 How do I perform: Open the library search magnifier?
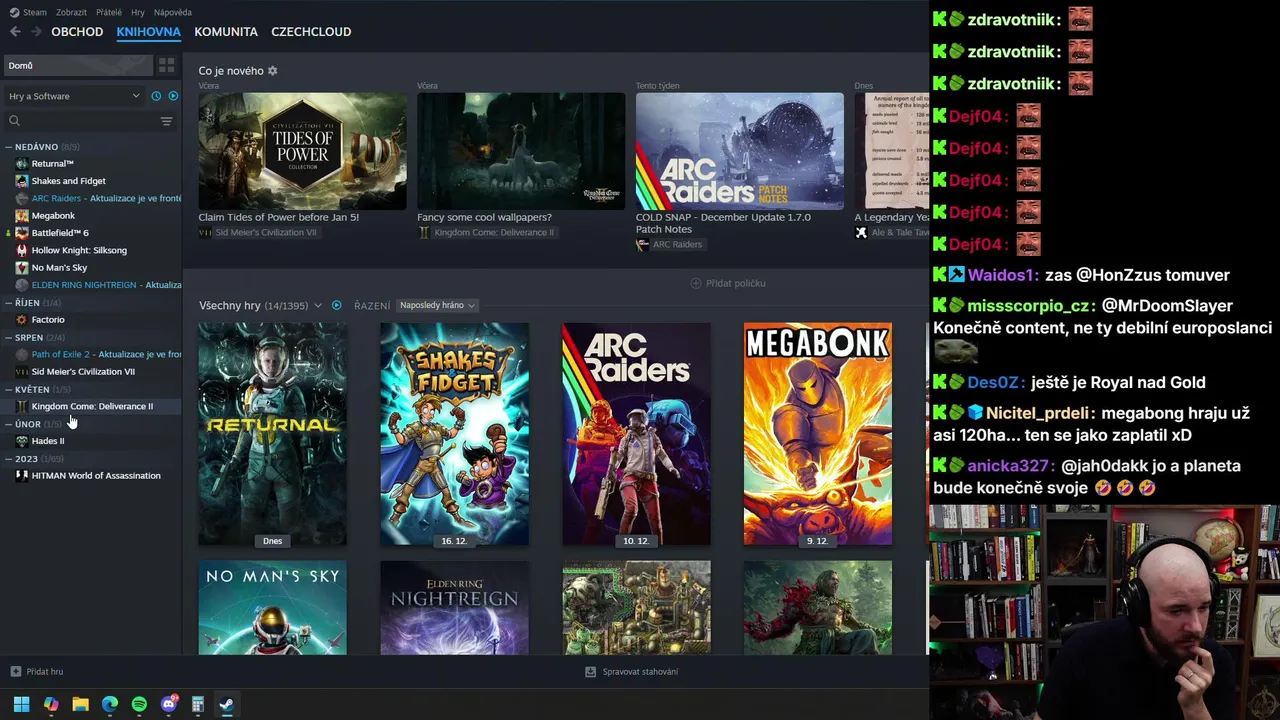pos(14,121)
